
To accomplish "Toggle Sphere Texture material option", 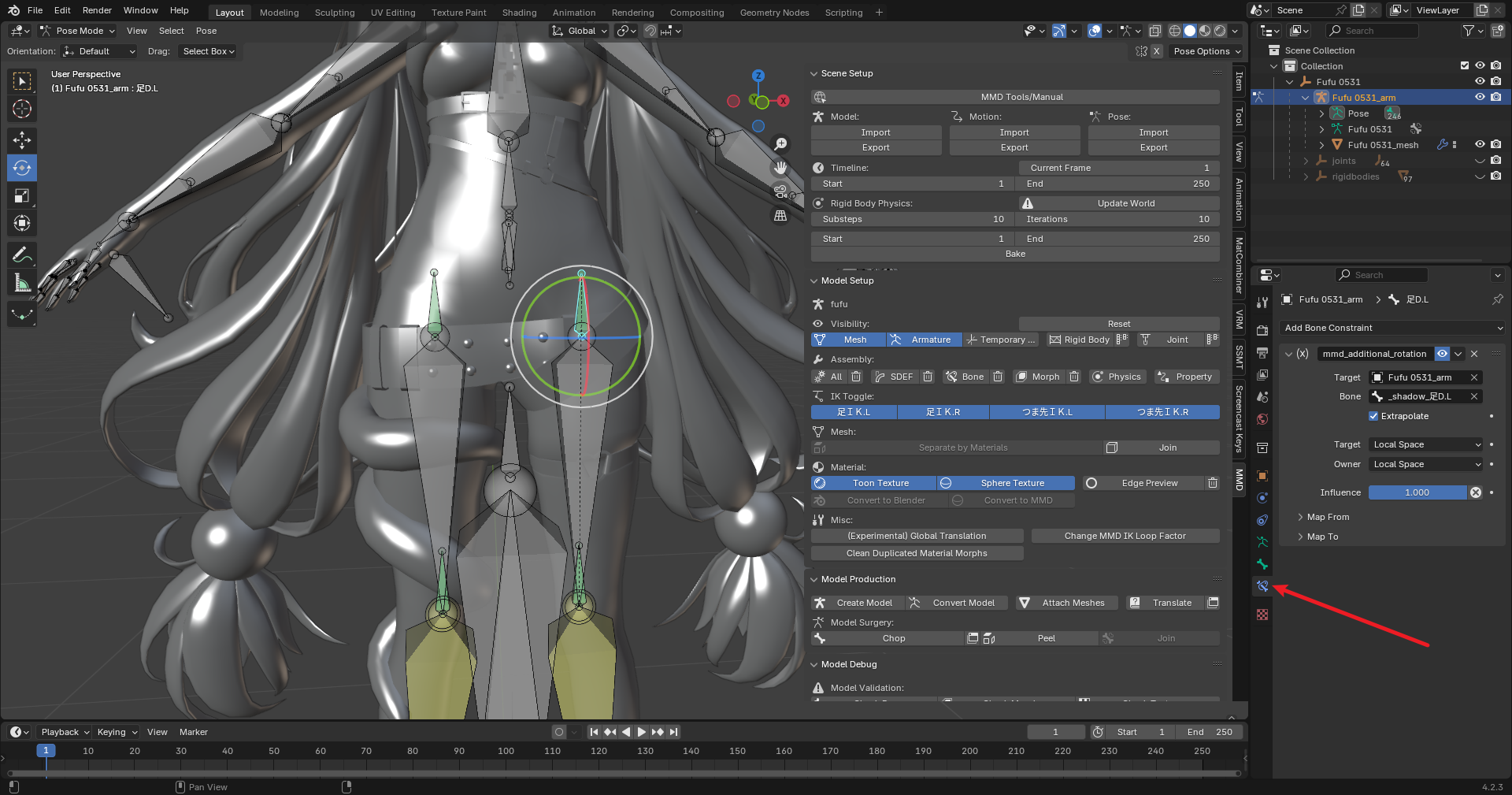I will click(x=1006, y=483).
